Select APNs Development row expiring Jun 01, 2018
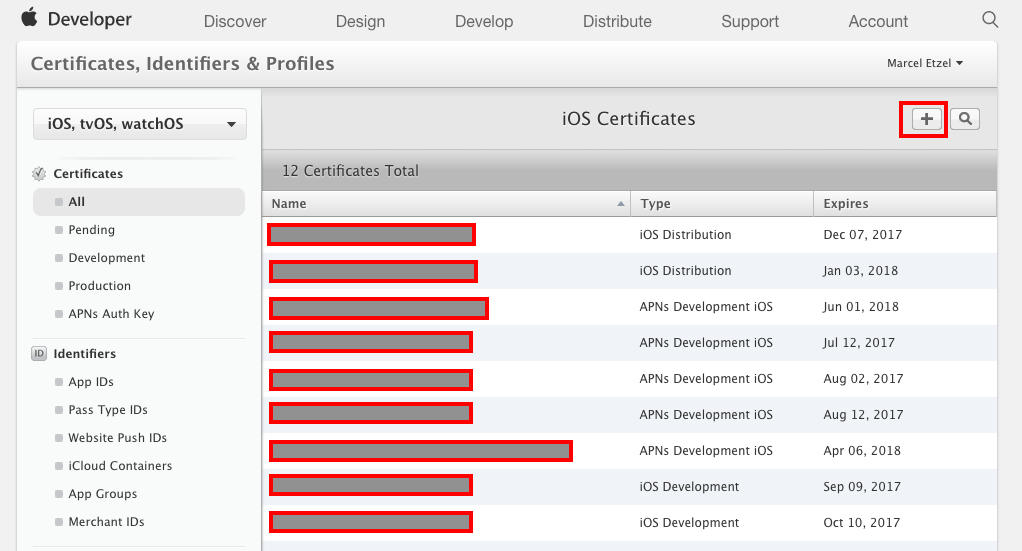The image size is (1022, 551). click(629, 307)
